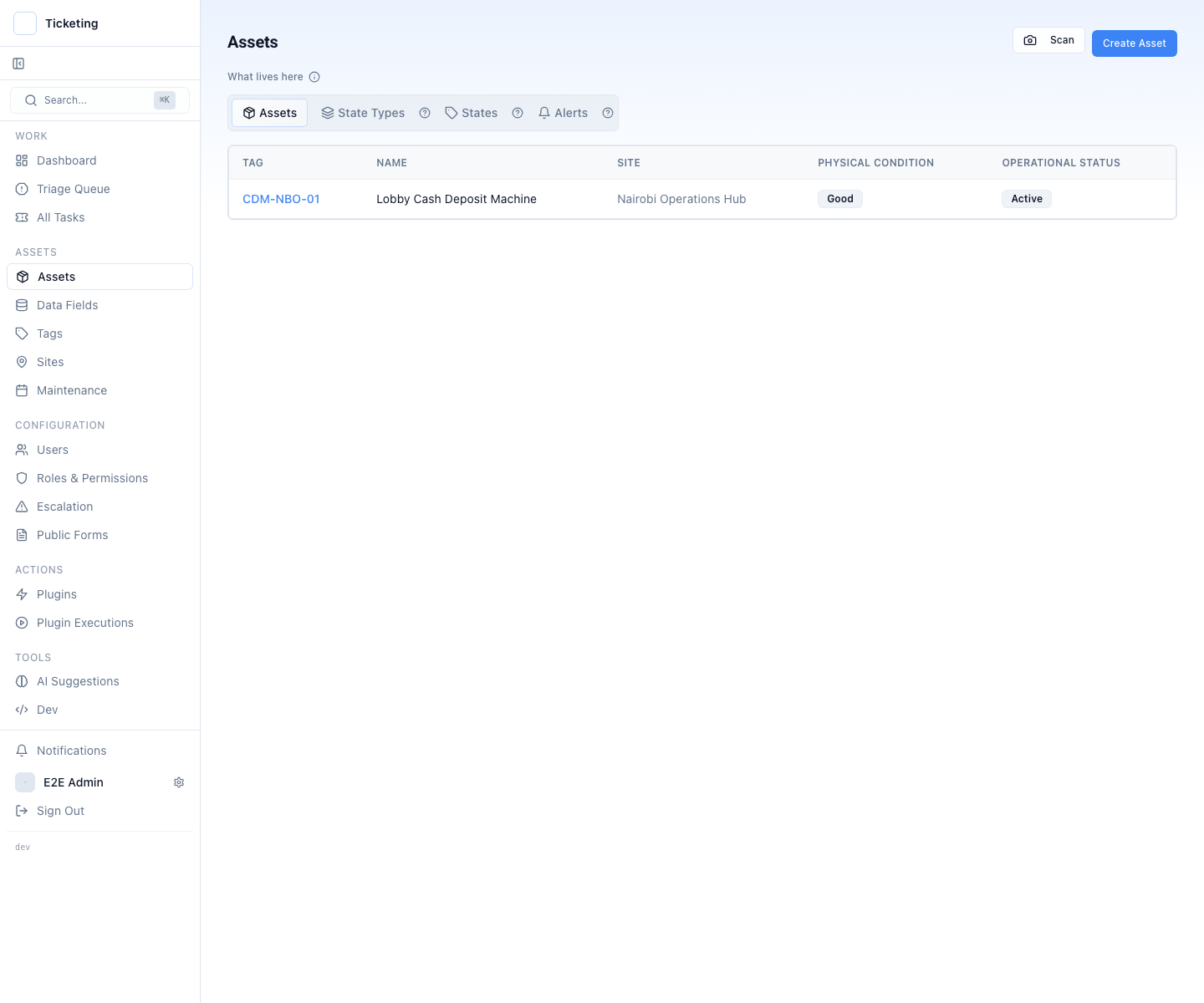The height and width of the screenshot is (1003, 1204).
Task: Open help icon next to Alerts tab
Action: point(608,113)
